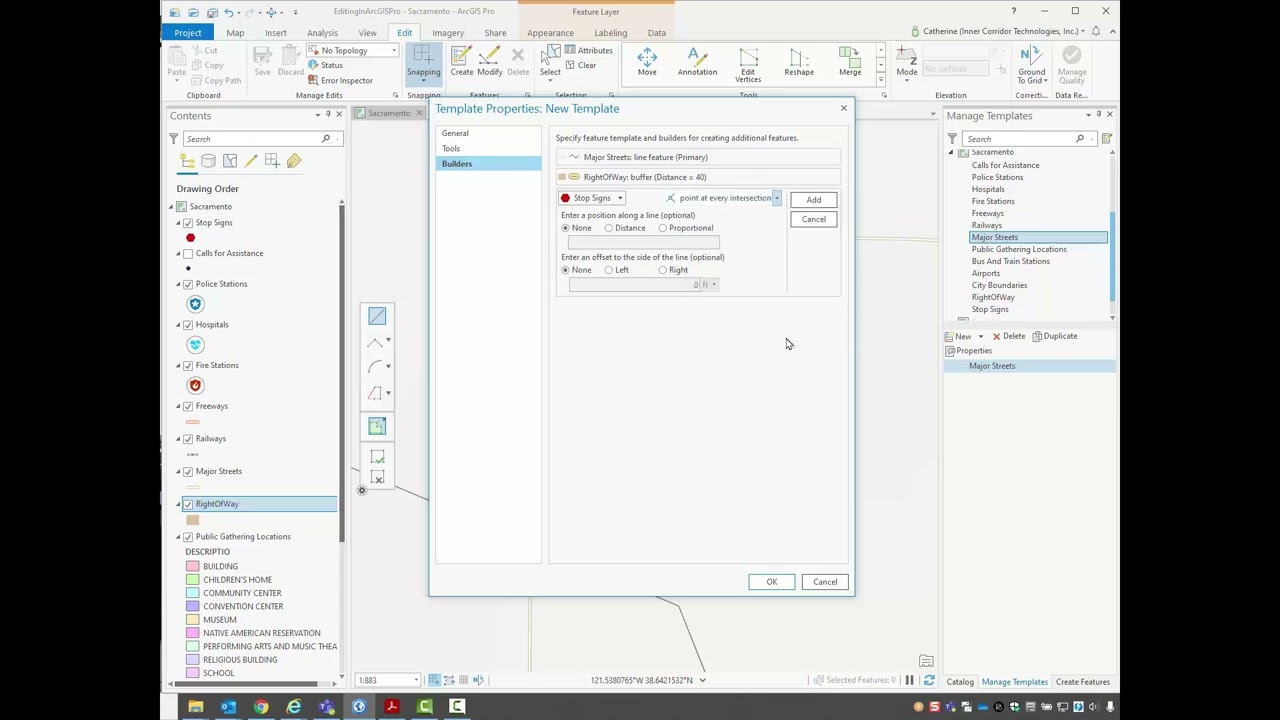Open the Error Inspector

pos(340,80)
